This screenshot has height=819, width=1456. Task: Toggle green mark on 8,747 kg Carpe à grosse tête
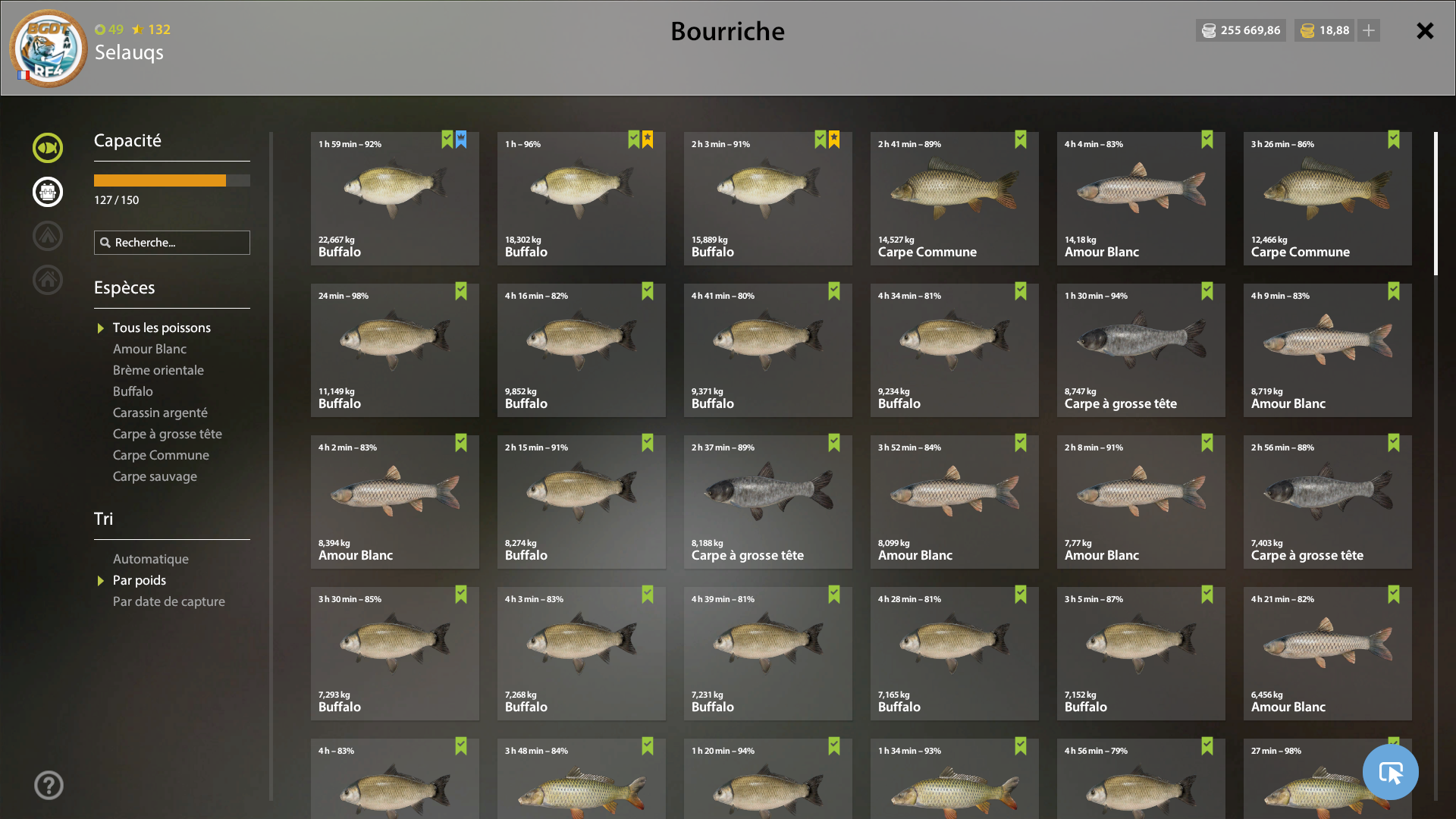[x=1207, y=291]
